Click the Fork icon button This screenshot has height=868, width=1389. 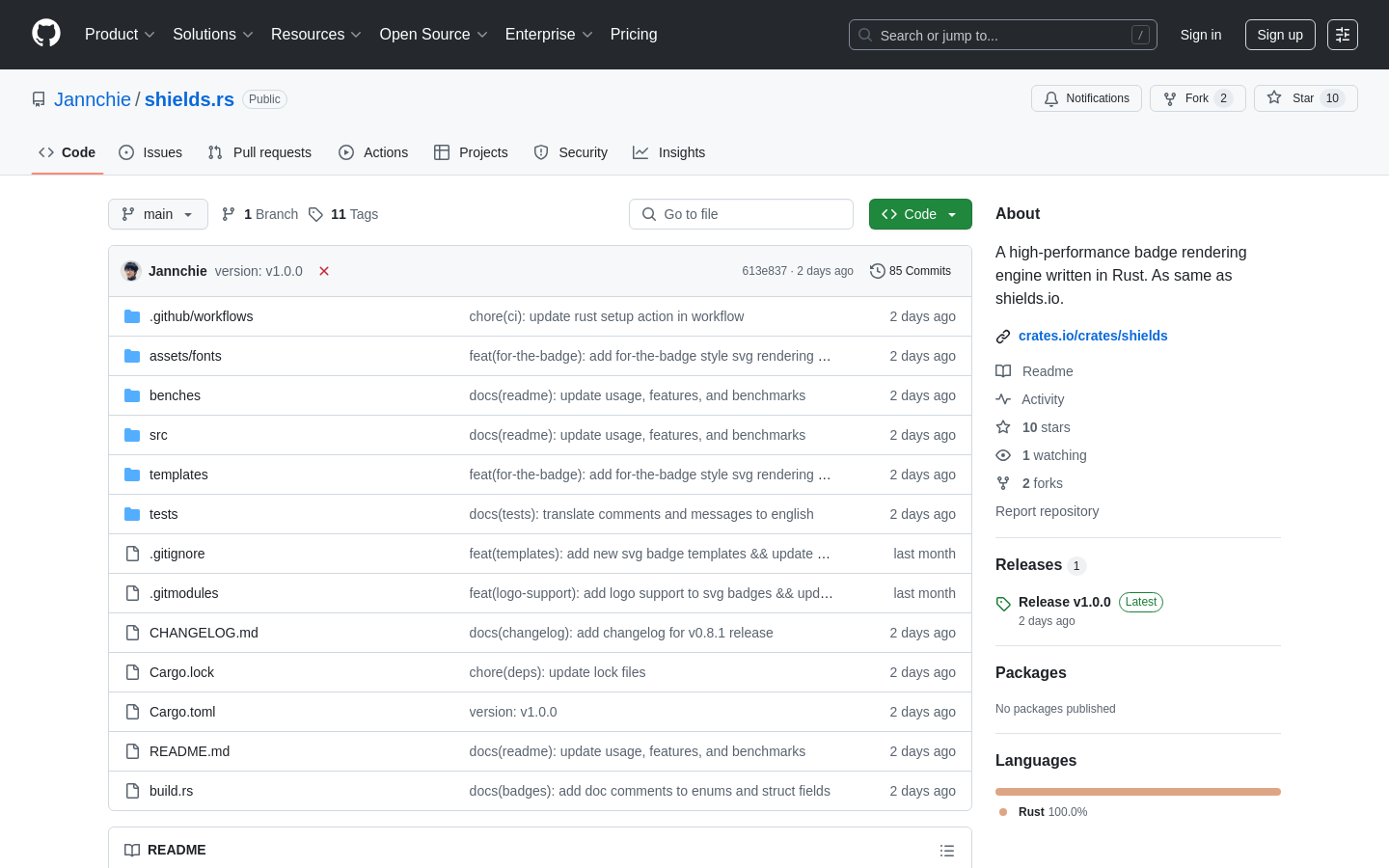[x=1170, y=98]
